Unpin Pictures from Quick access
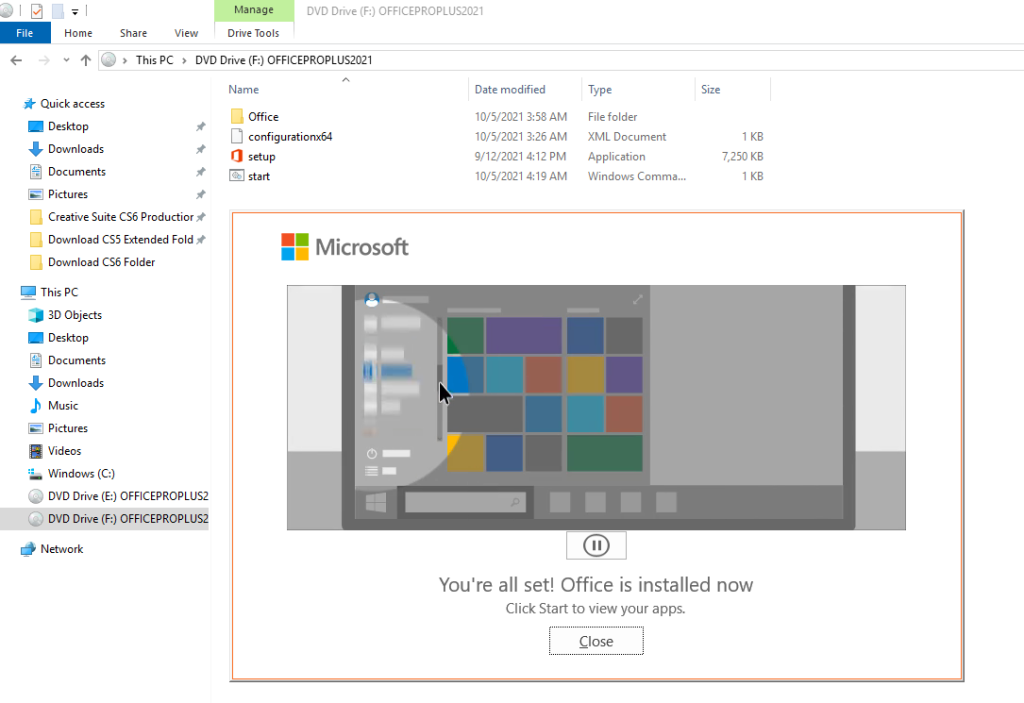This screenshot has width=1024, height=703. [200, 194]
